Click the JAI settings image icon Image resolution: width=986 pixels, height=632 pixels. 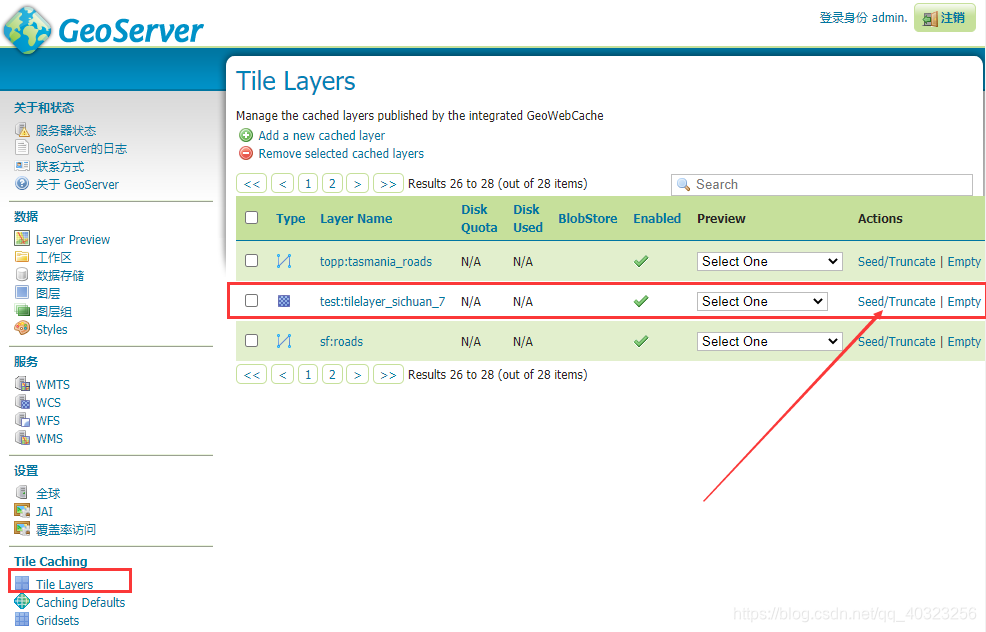[x=22, y=511]
